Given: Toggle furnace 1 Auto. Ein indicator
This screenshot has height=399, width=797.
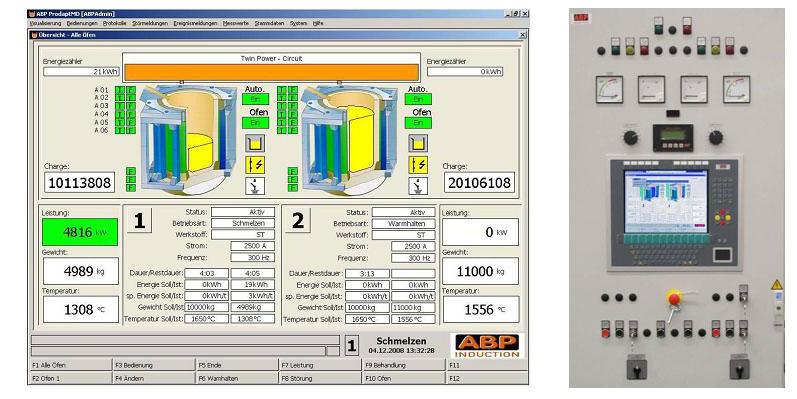Looking at the screenshot, I should click(x=255, y=99).
